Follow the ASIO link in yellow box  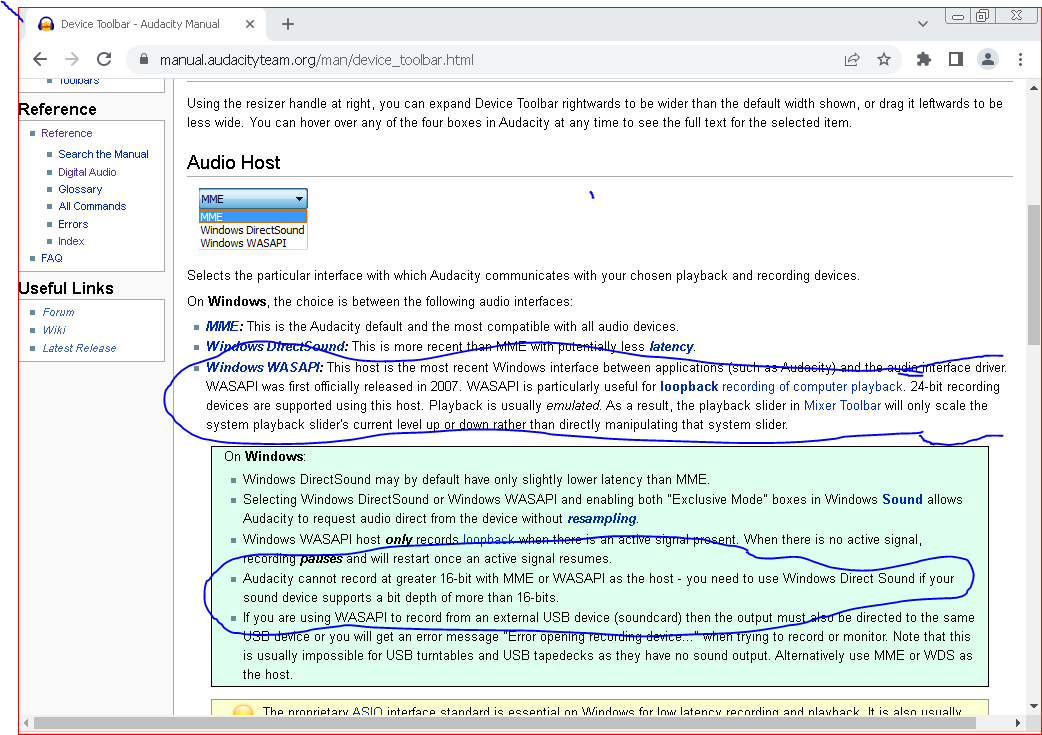[367, 711]
